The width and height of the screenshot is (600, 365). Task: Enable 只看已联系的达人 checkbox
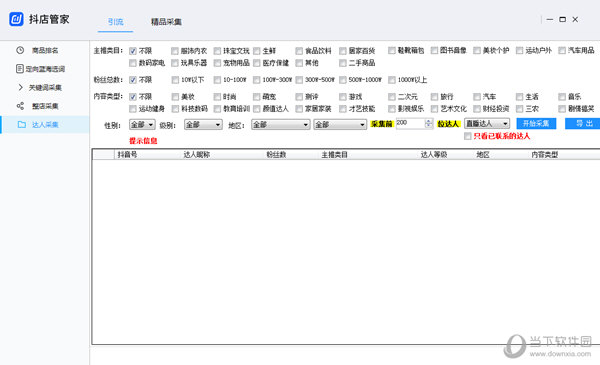pyautogui.click(x=468, y=136)
